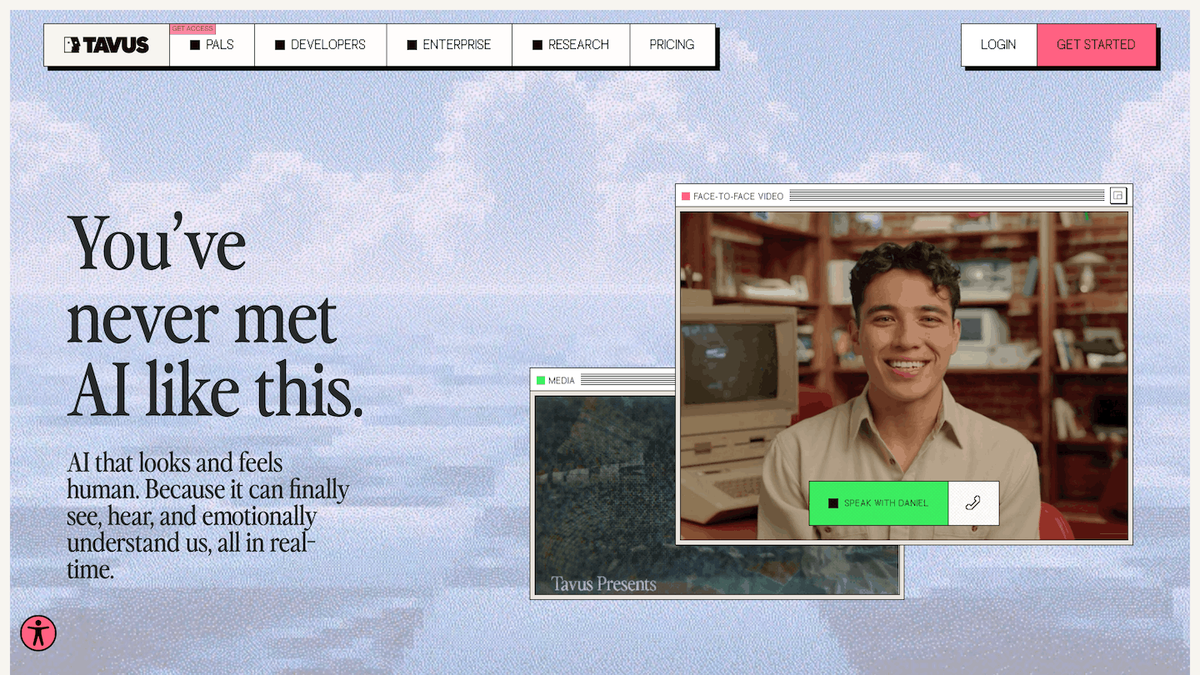Click the black square icon beside Developers

coord(280,45)
